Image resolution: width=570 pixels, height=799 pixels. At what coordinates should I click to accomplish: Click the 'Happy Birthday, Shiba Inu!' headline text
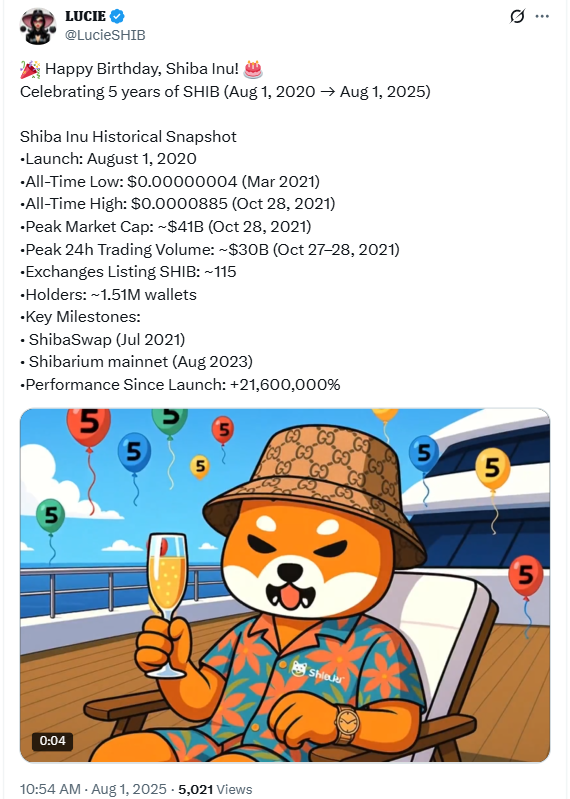click(x=142, y=69)
